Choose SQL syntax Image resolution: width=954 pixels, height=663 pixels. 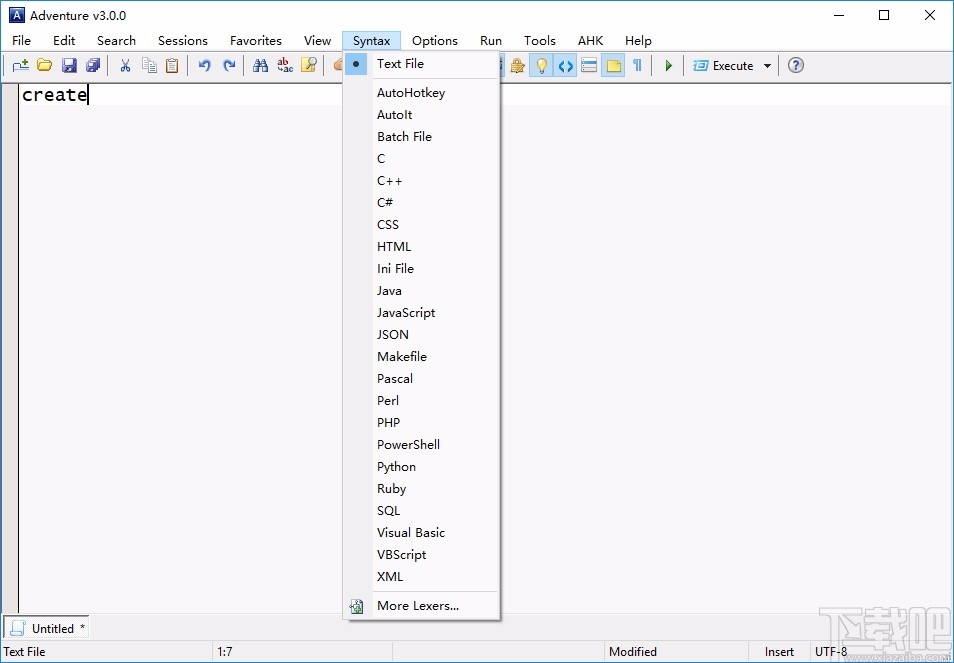tap(421, 510)
